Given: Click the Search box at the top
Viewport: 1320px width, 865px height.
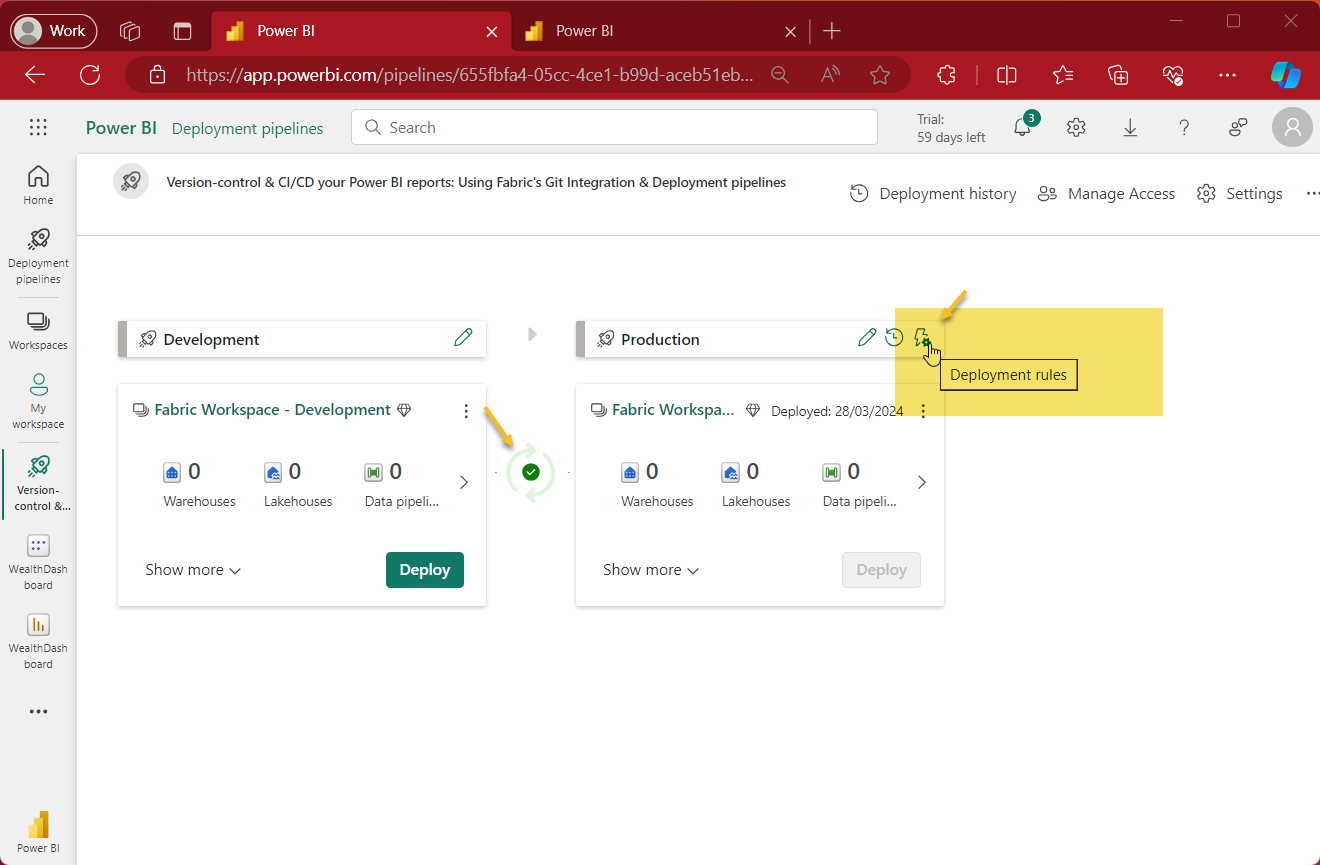Looking at the screenshot, I should 614,127.
